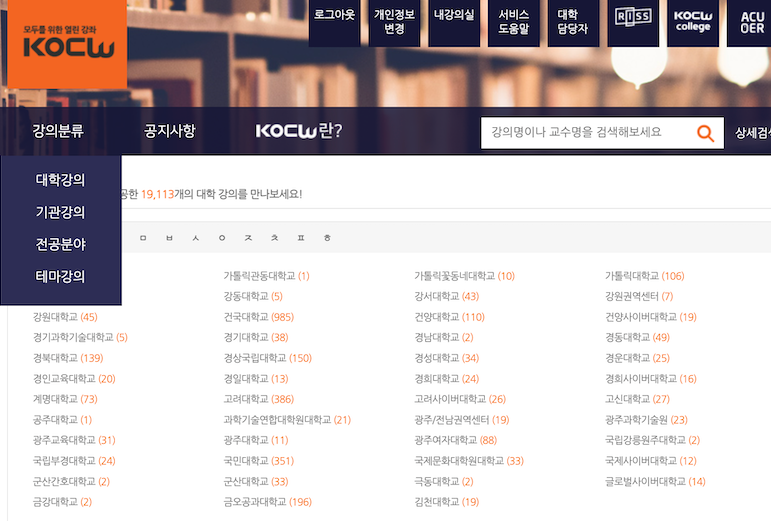Open 건국대학교 (985) lectures

(259, 317)
